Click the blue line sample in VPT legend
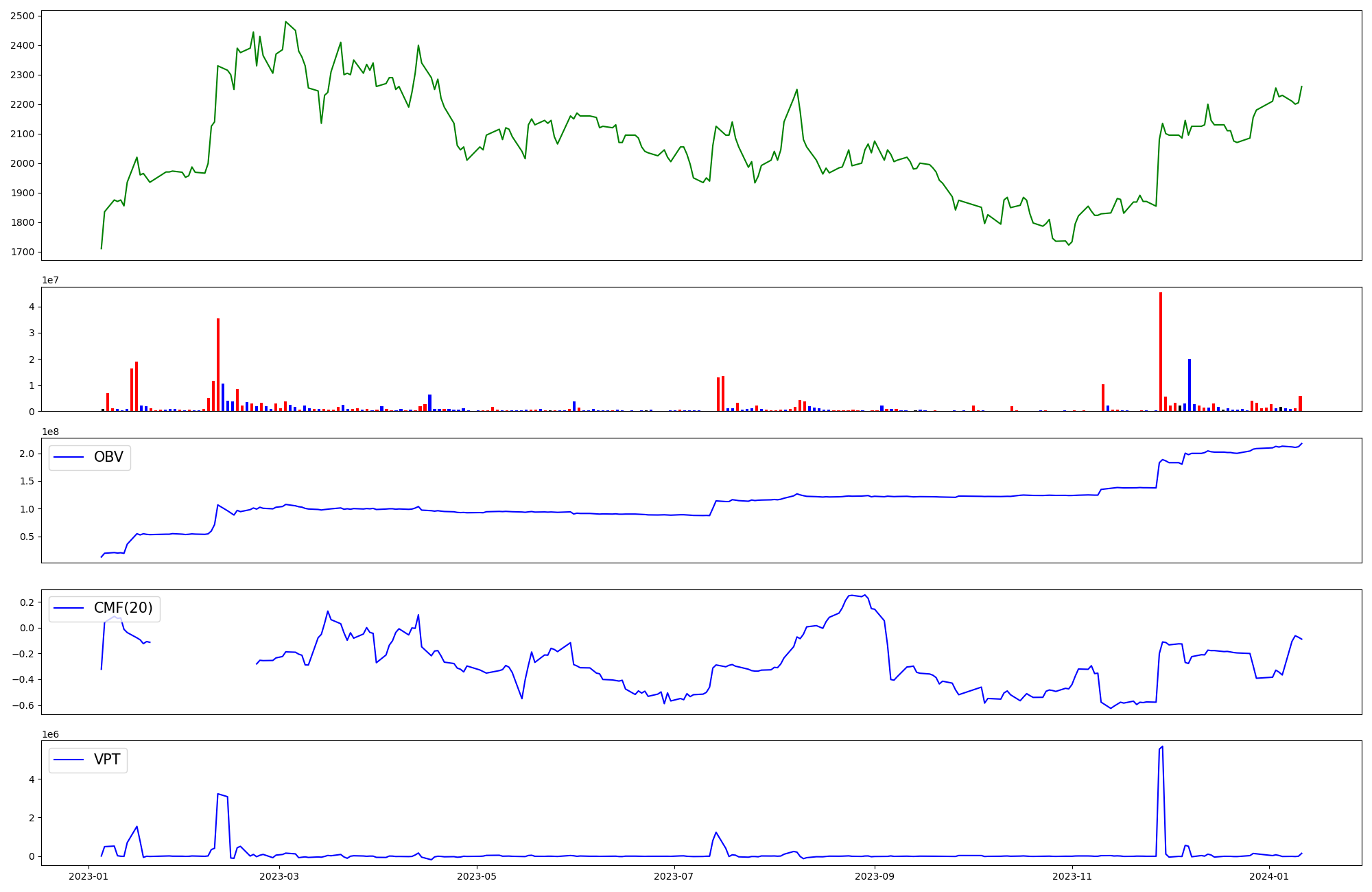The height and width of the screenshot is (892, 1372). point(69,760)
